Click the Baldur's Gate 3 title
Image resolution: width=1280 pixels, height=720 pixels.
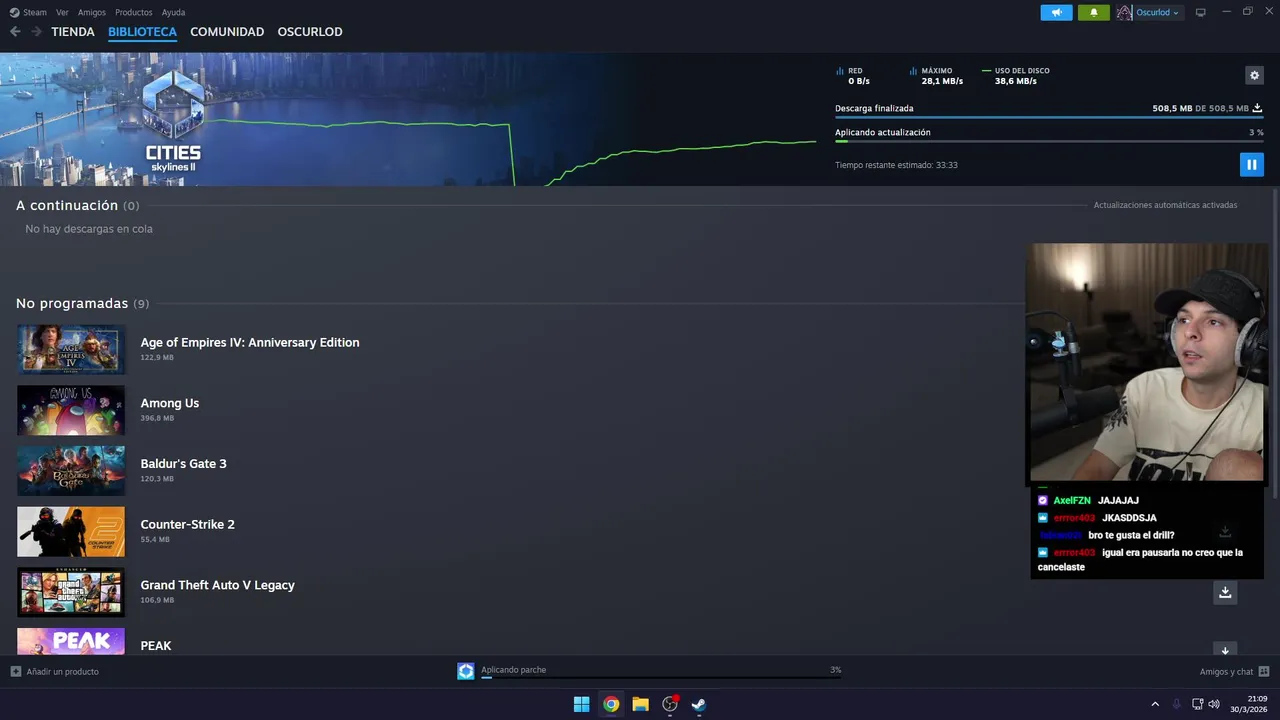[184, 464]
